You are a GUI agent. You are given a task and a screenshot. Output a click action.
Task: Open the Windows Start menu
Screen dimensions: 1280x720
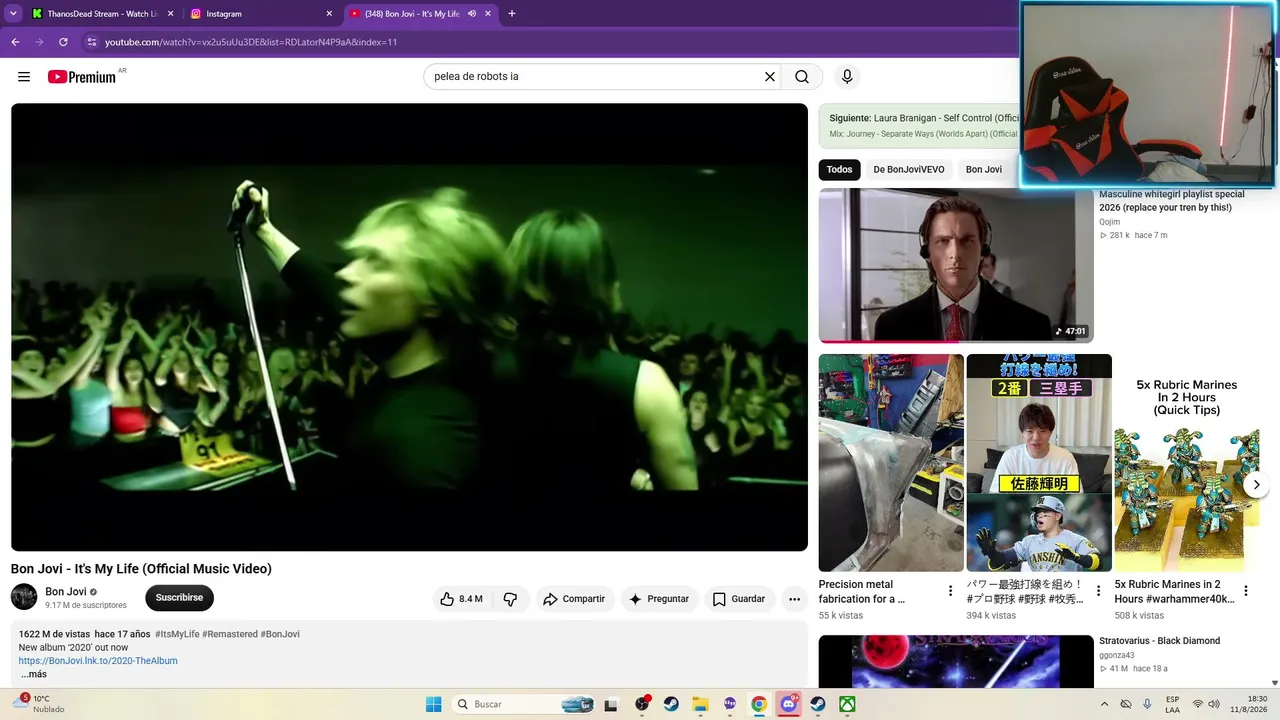(433, 704)
